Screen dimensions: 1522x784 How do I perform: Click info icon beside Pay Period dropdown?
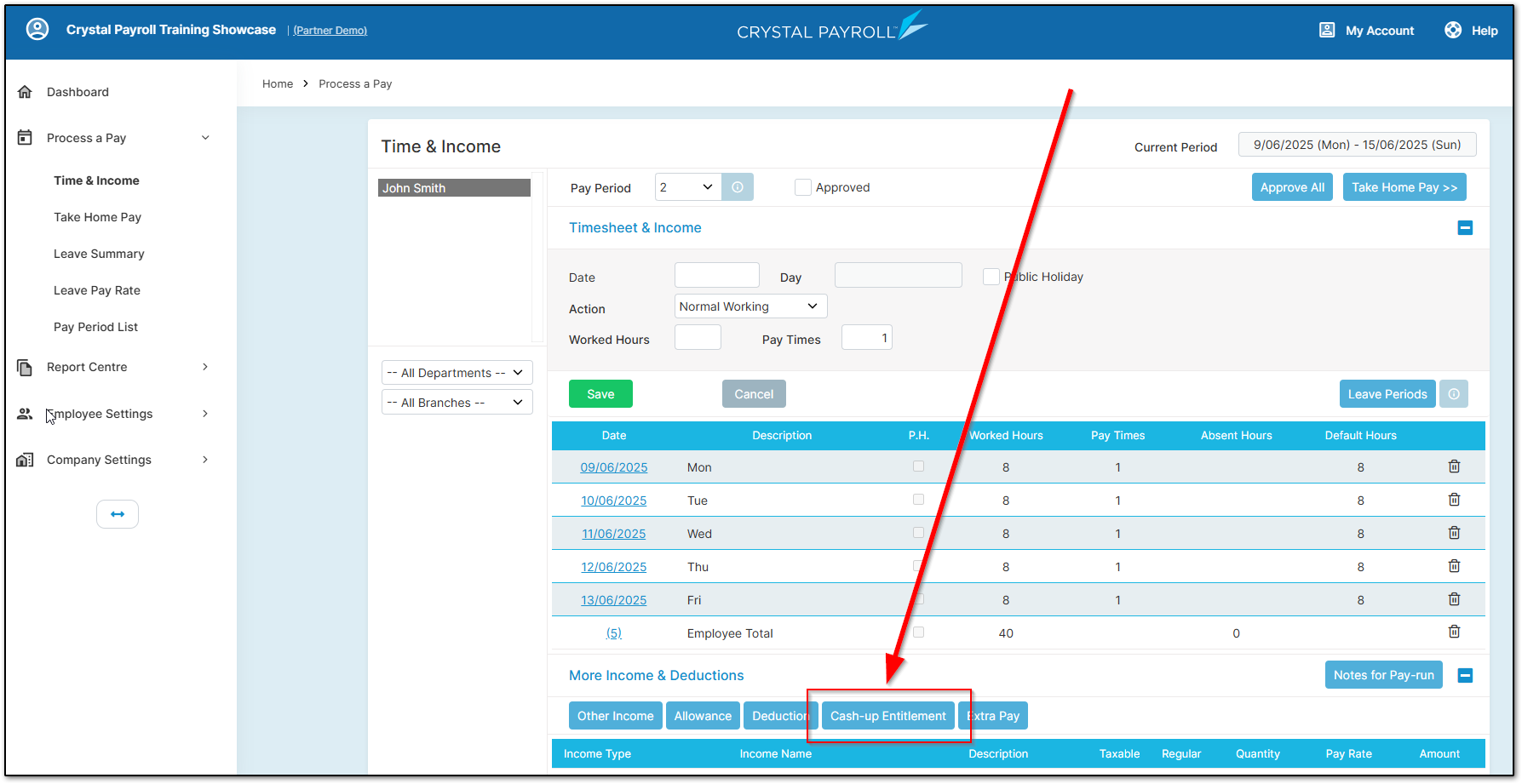pyautogui.click(x=738, y=187)
